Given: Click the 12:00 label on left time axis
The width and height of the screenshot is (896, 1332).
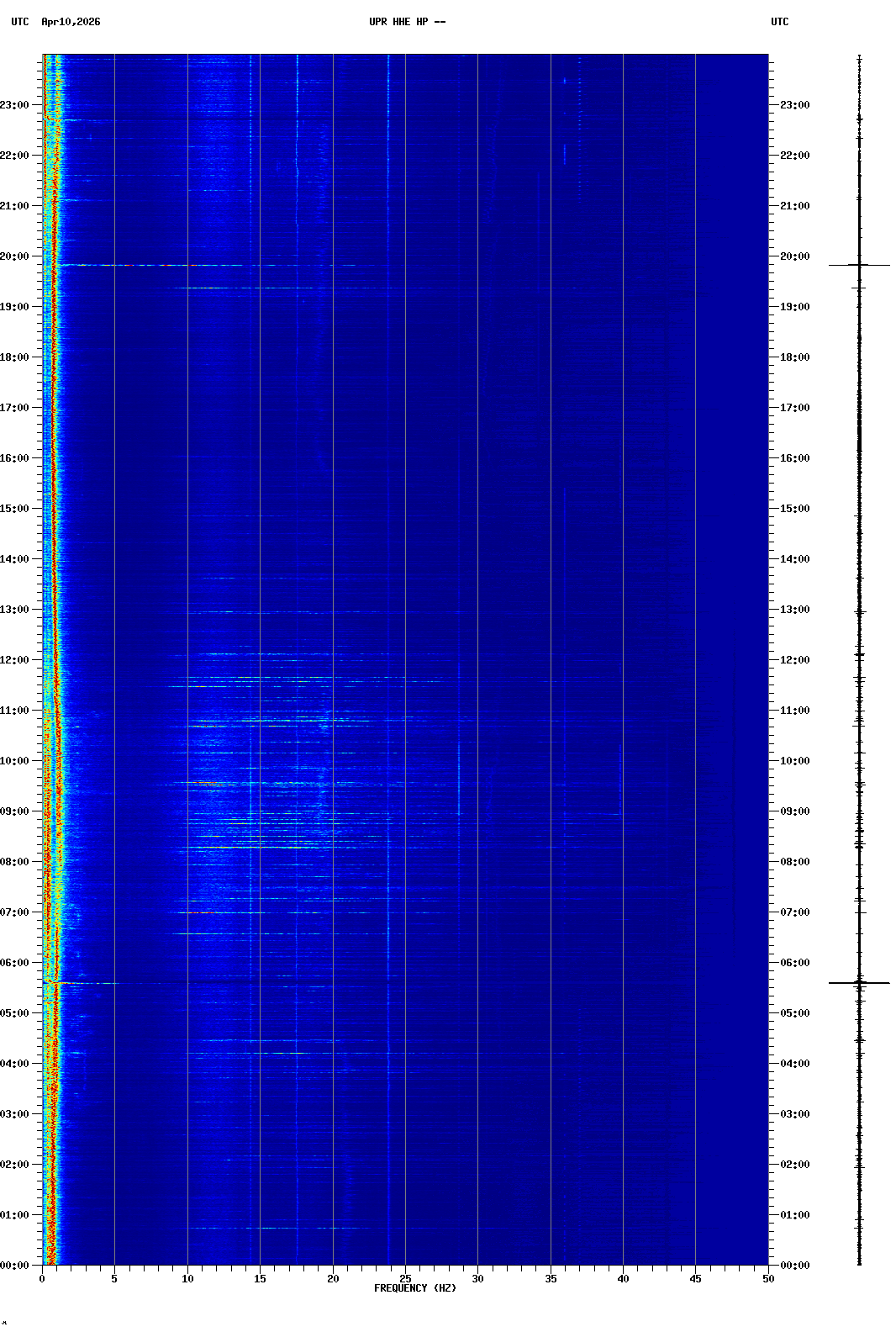Looking at the screenshot, I should [x=15, y=660].
